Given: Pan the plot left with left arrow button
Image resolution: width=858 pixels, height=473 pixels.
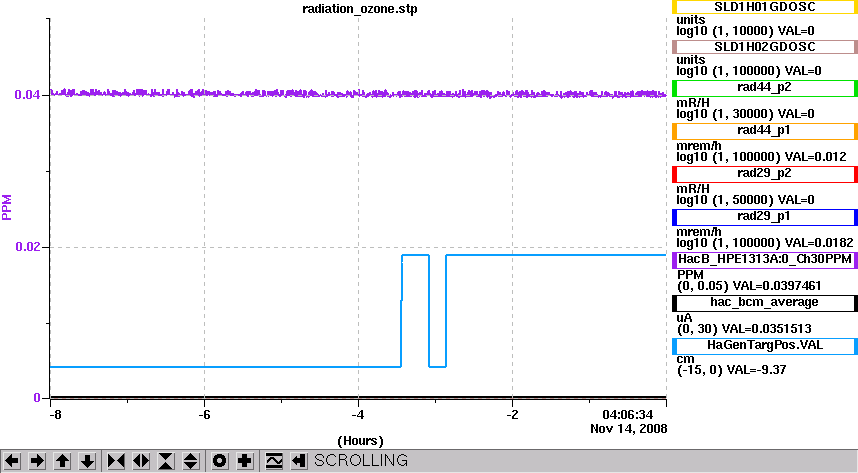Looking at the screenshot, I should click(x=12, y=461).
